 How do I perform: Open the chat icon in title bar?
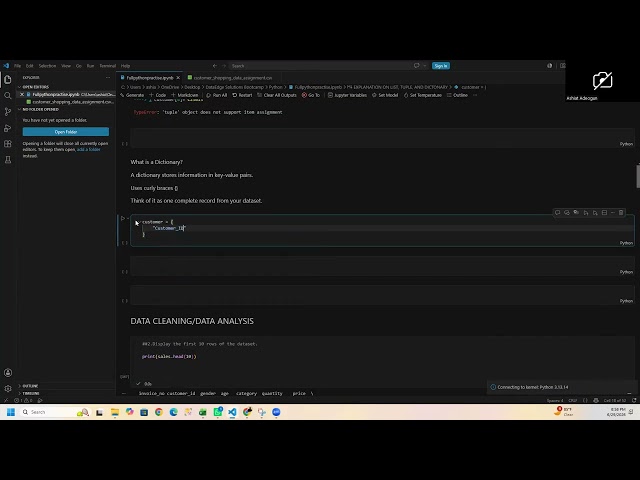click(416, 66)
